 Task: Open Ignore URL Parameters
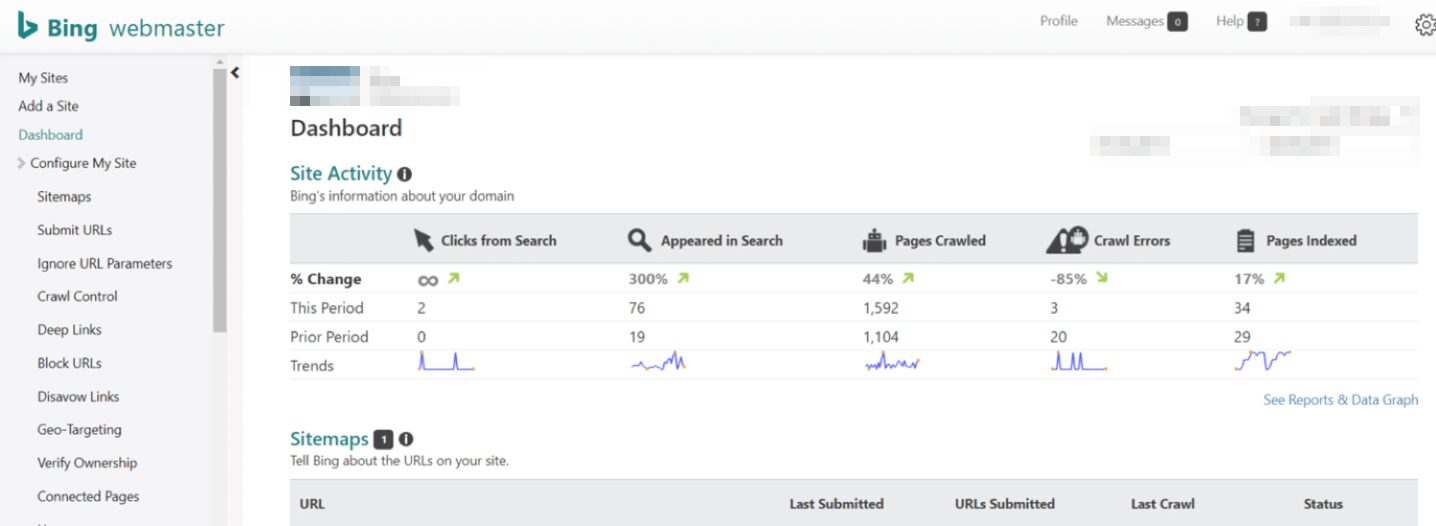[x=105, y=264]
